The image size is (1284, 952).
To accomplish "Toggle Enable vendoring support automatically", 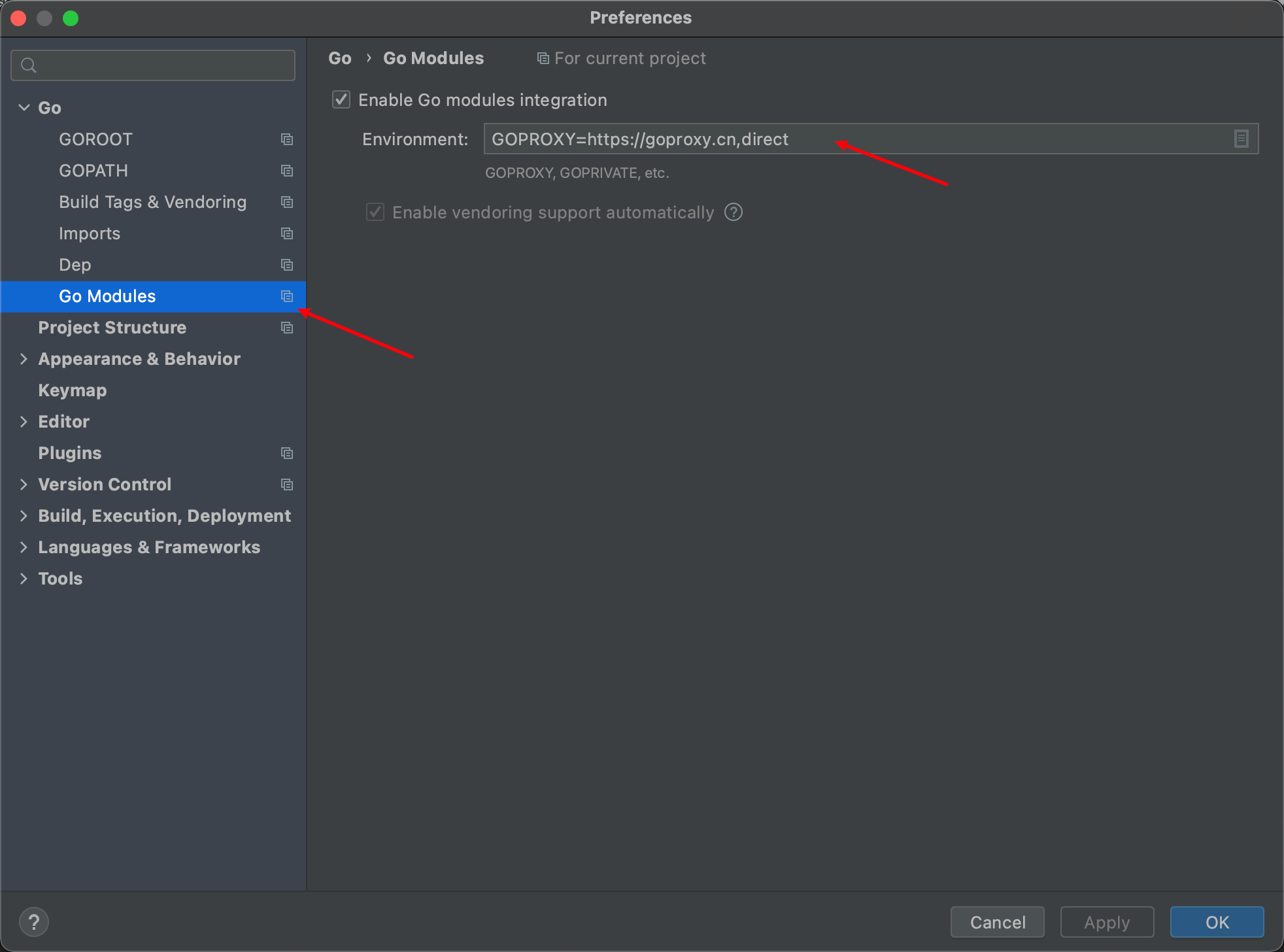I will [x=375, y=212].
